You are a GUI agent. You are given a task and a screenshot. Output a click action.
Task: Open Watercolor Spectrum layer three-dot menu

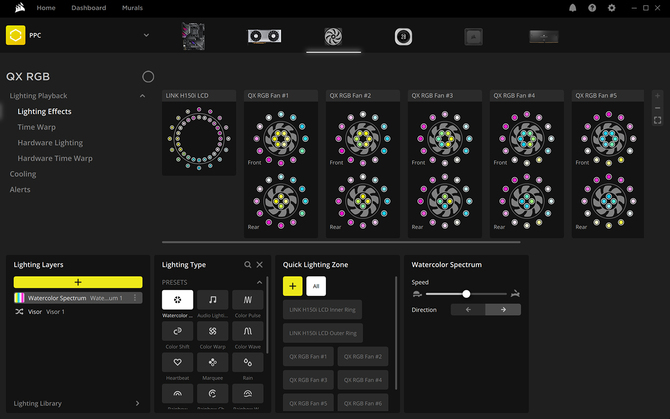(135, 298)
